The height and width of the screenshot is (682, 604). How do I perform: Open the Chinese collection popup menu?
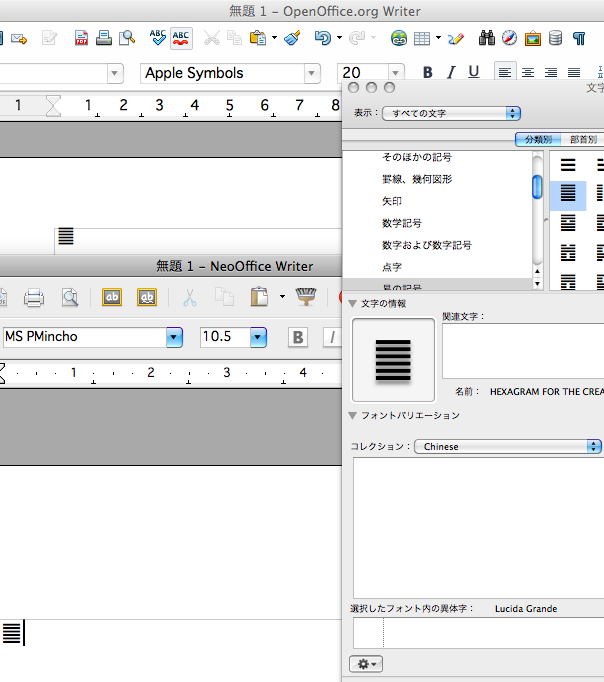click(x=507, y=447)
